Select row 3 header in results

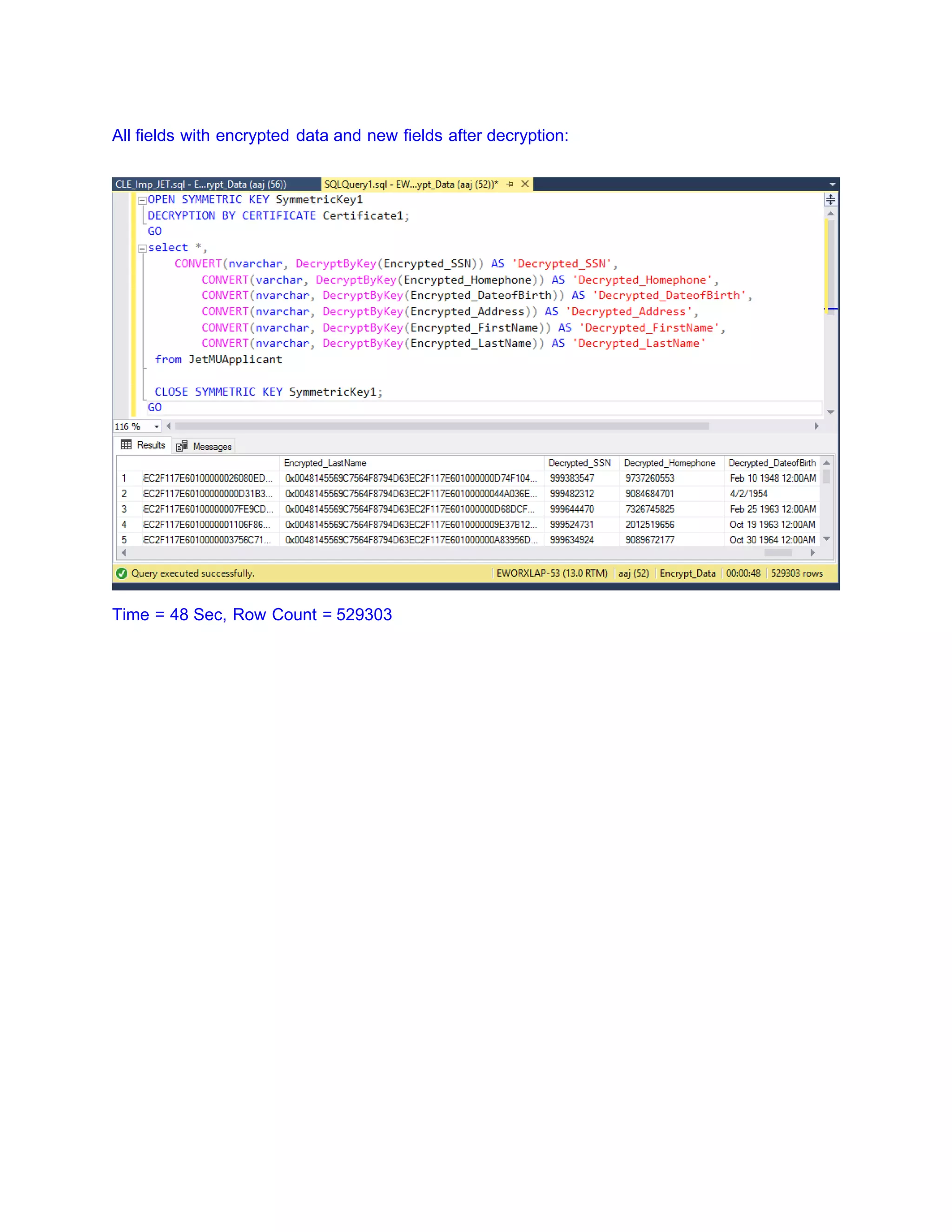[125, 509]
